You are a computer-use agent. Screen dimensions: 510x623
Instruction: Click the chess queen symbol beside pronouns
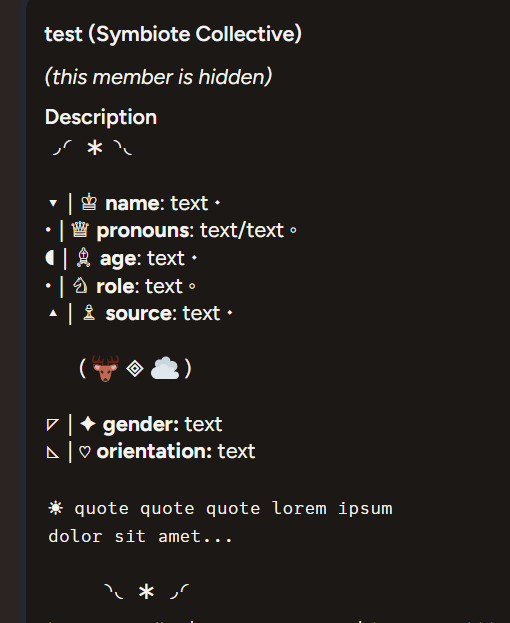pos(80,230)
